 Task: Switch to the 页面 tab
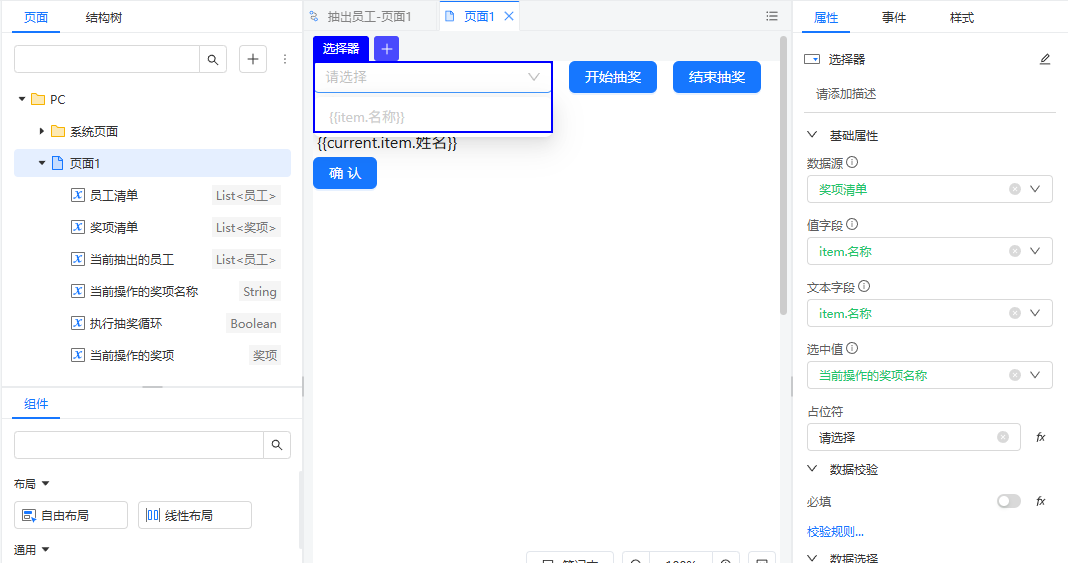click(x=36, y=18)
